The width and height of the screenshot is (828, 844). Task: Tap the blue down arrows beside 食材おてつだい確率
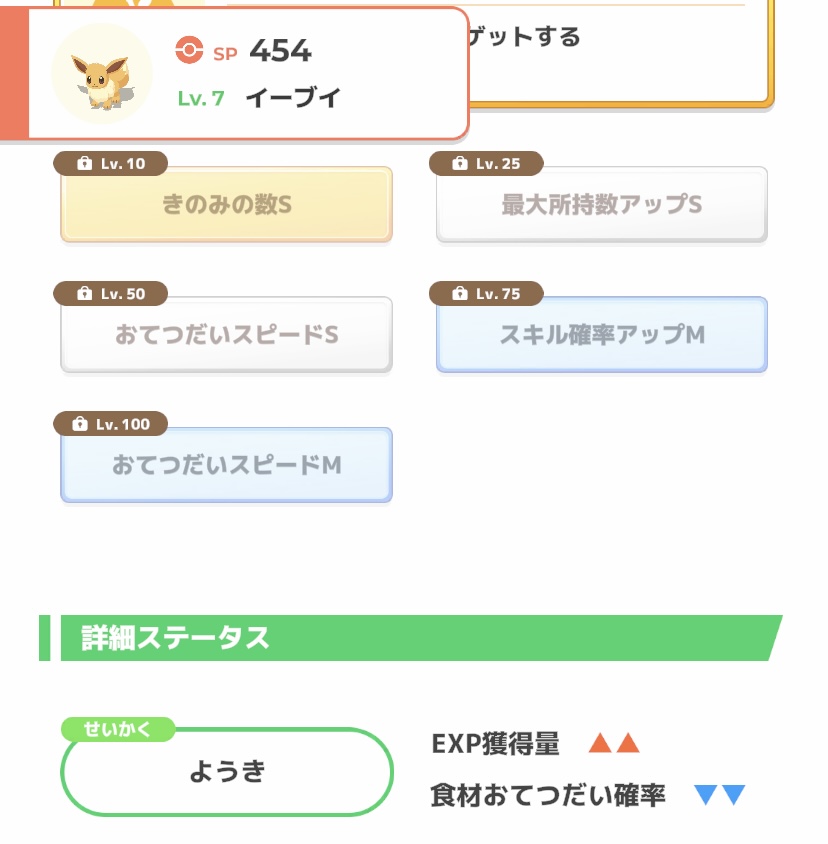click(720, 794)
